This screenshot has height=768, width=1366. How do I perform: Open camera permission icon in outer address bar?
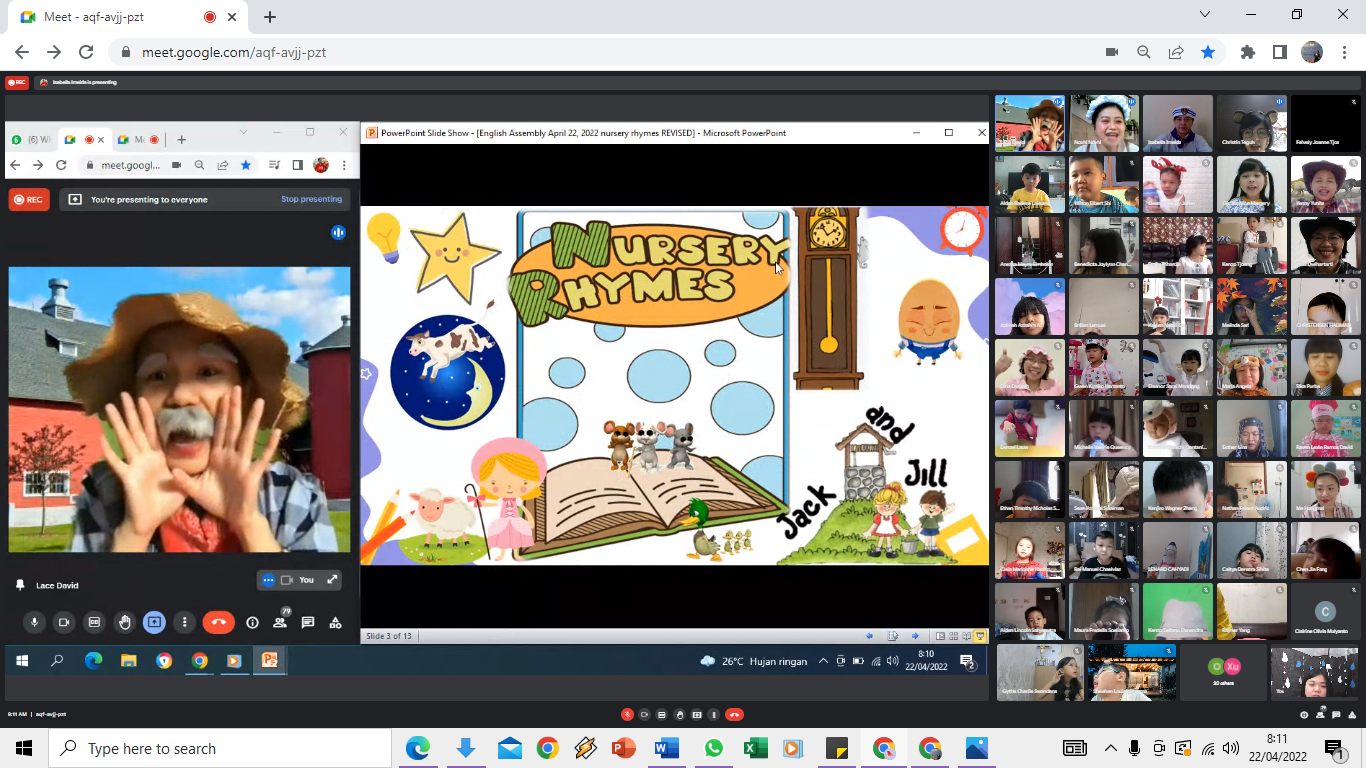point(1111,52)
